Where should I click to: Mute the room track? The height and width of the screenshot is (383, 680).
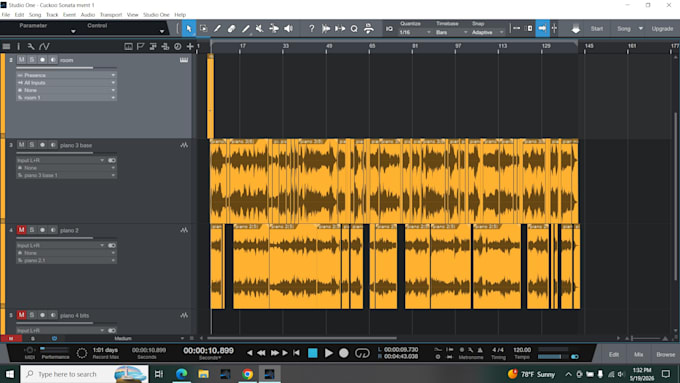click(x=21, y=60)
